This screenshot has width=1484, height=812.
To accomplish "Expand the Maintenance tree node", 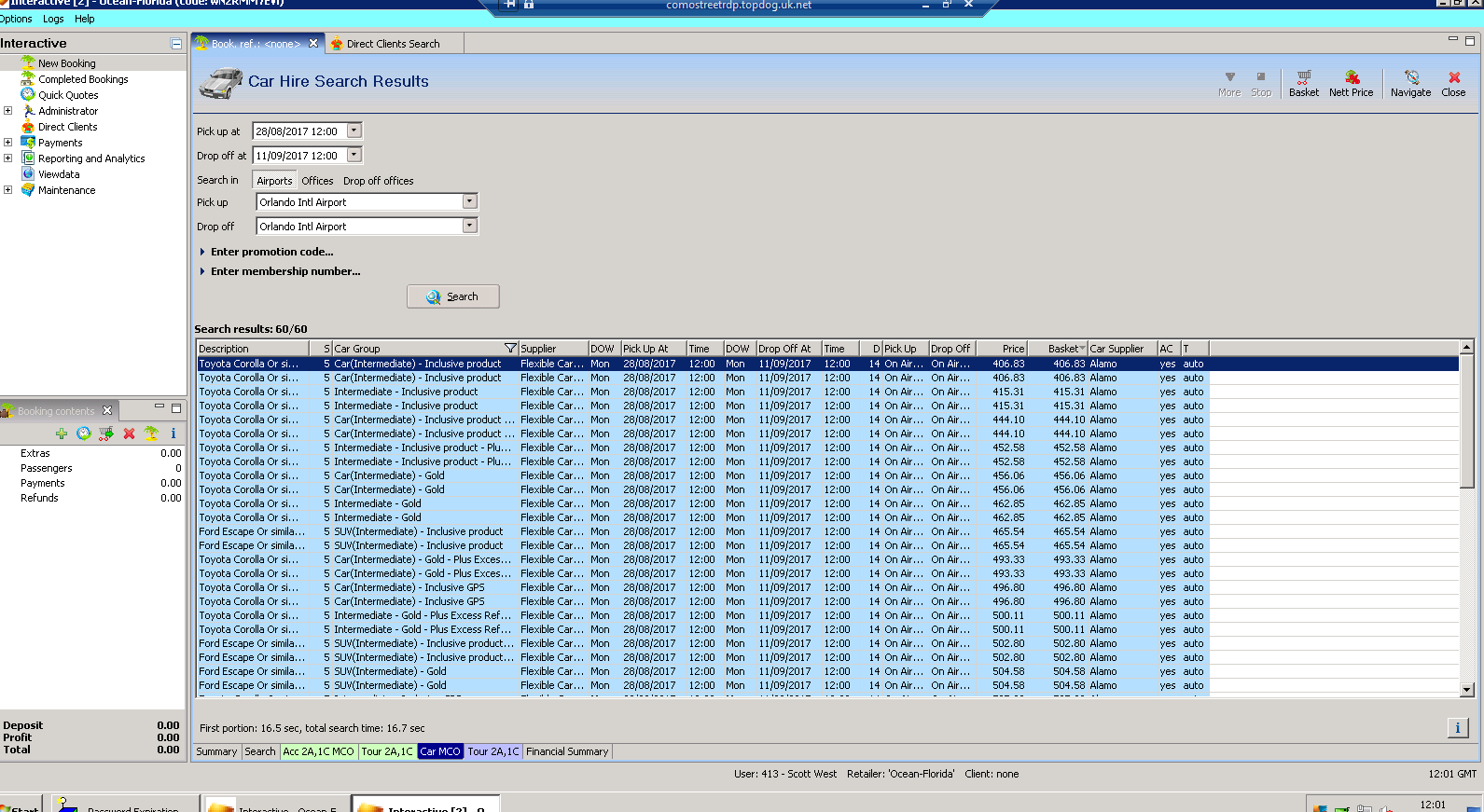I will pos(7,189).
